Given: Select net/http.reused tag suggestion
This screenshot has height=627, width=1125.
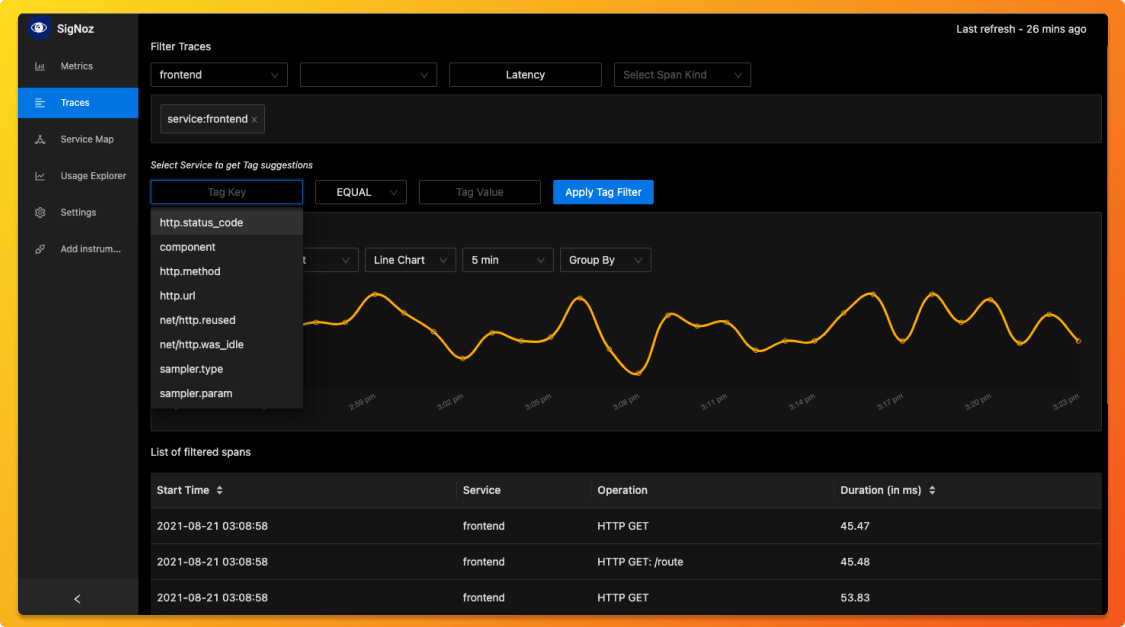Looking at the screenshot, I should pyautogui.click(x=227, y=320).
